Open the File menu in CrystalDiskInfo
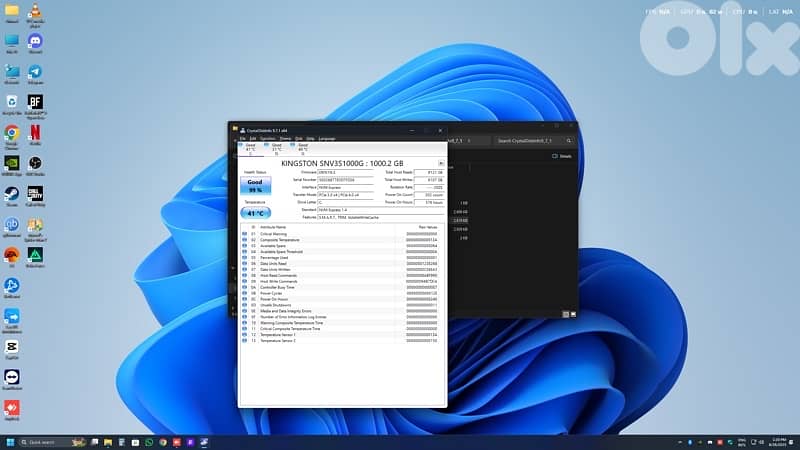Screen dimensions: 800x450 click(x=243, y=138)
